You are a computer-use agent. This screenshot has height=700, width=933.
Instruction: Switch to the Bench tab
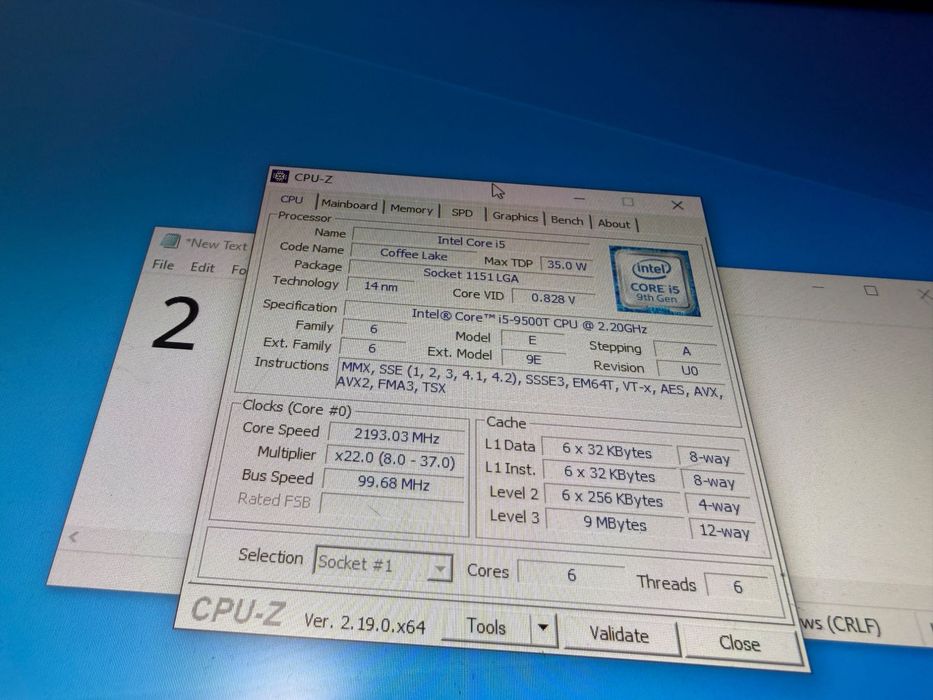pos(566,220)
